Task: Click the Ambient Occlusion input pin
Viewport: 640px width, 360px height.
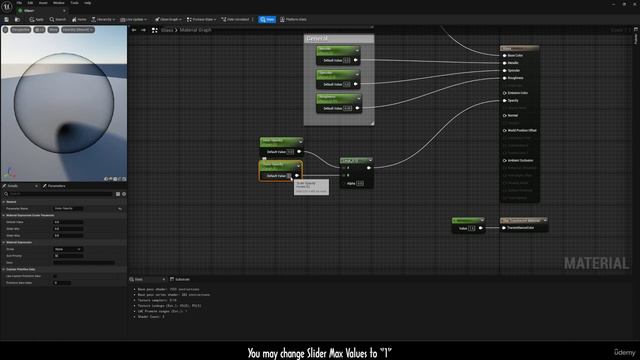Action: [504, 160]
